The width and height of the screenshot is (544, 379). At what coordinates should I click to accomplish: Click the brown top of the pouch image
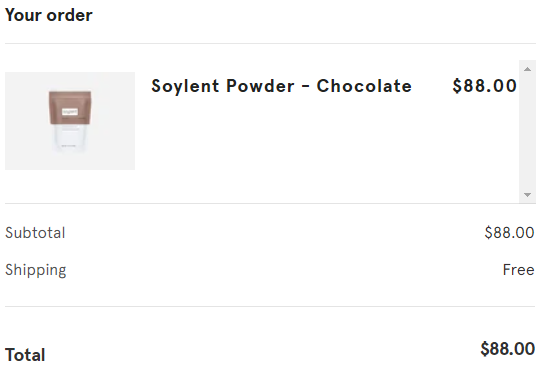(70, 108)
